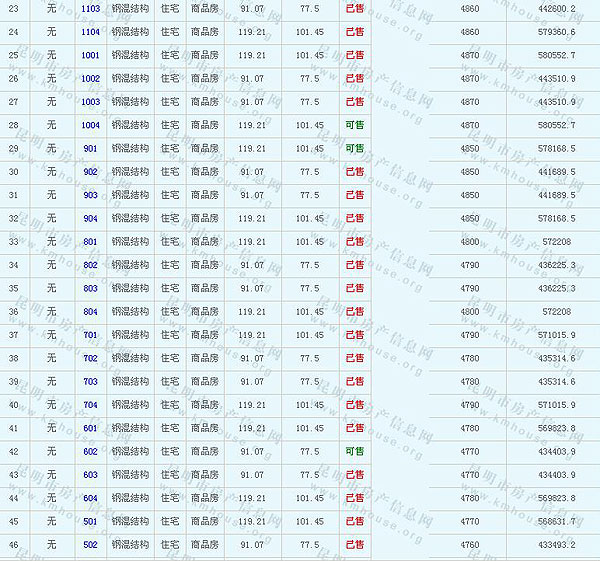Open room 501 link

(x=90, y=521)
